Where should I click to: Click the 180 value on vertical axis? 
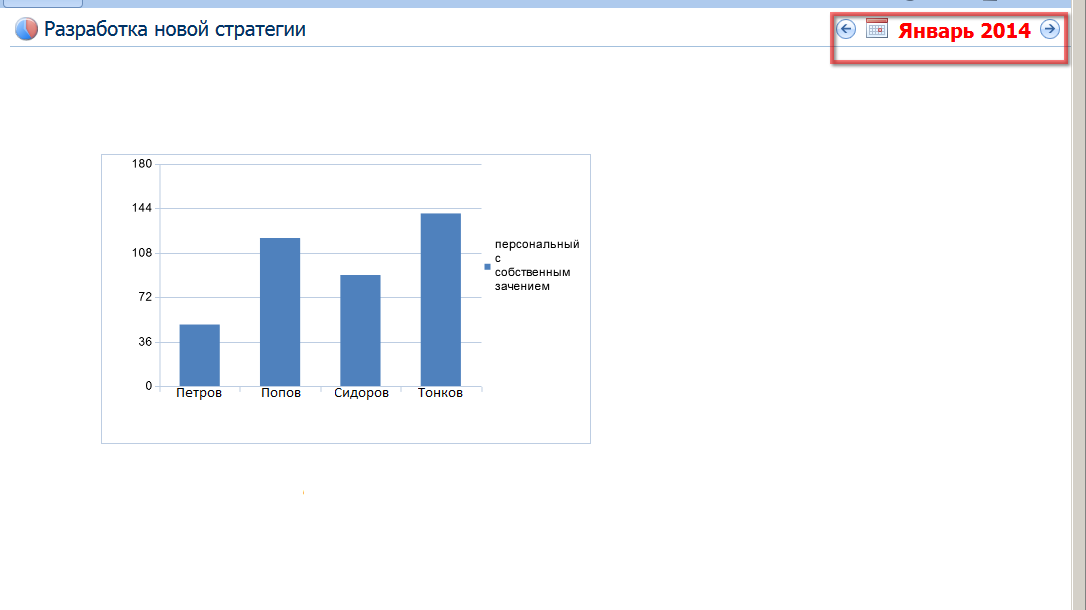142,164
